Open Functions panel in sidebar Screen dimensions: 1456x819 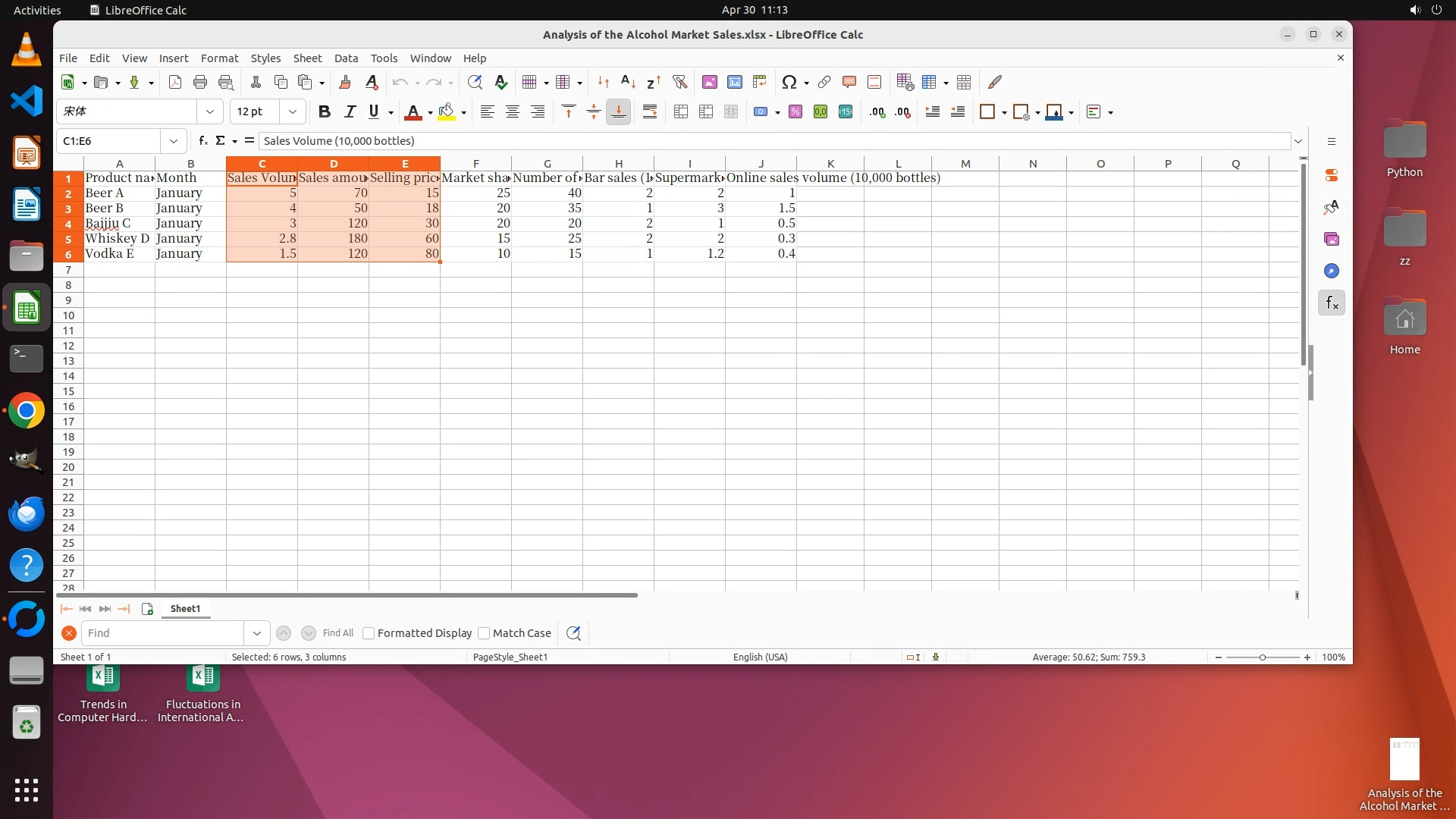pos(1331,303)
